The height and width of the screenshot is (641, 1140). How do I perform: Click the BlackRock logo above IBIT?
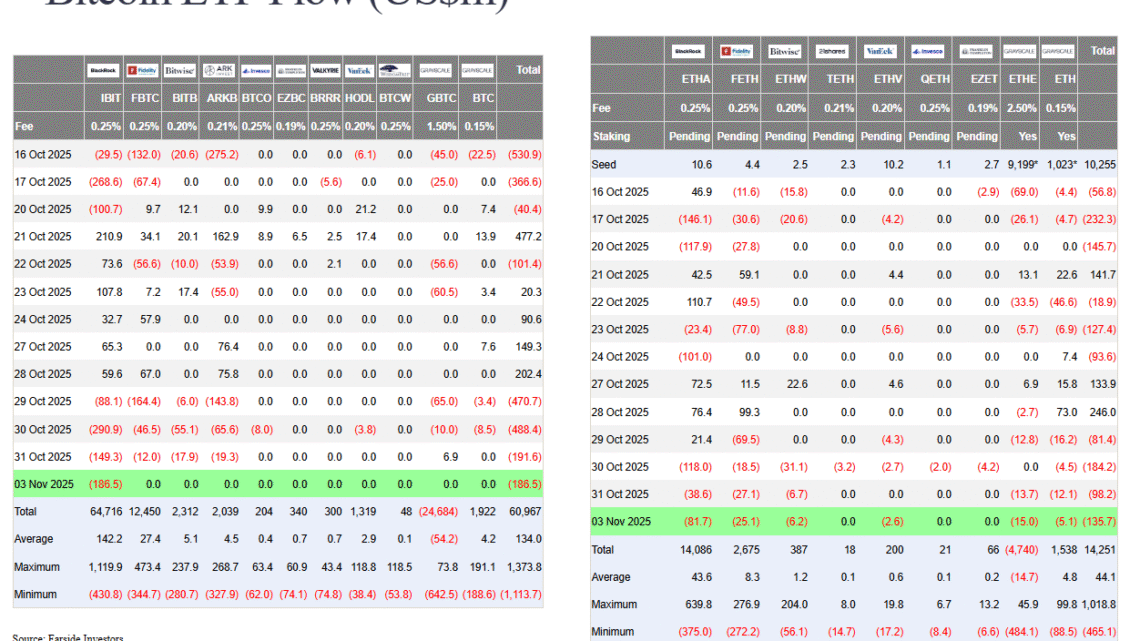pyautogui.click(x=104, y=70)
